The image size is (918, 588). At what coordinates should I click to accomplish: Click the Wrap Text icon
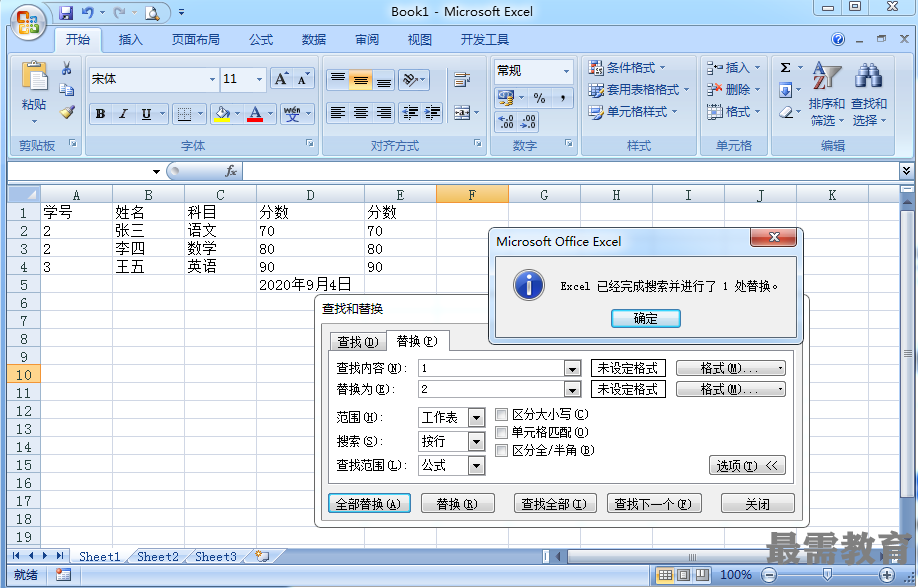[x=462, y=79]
